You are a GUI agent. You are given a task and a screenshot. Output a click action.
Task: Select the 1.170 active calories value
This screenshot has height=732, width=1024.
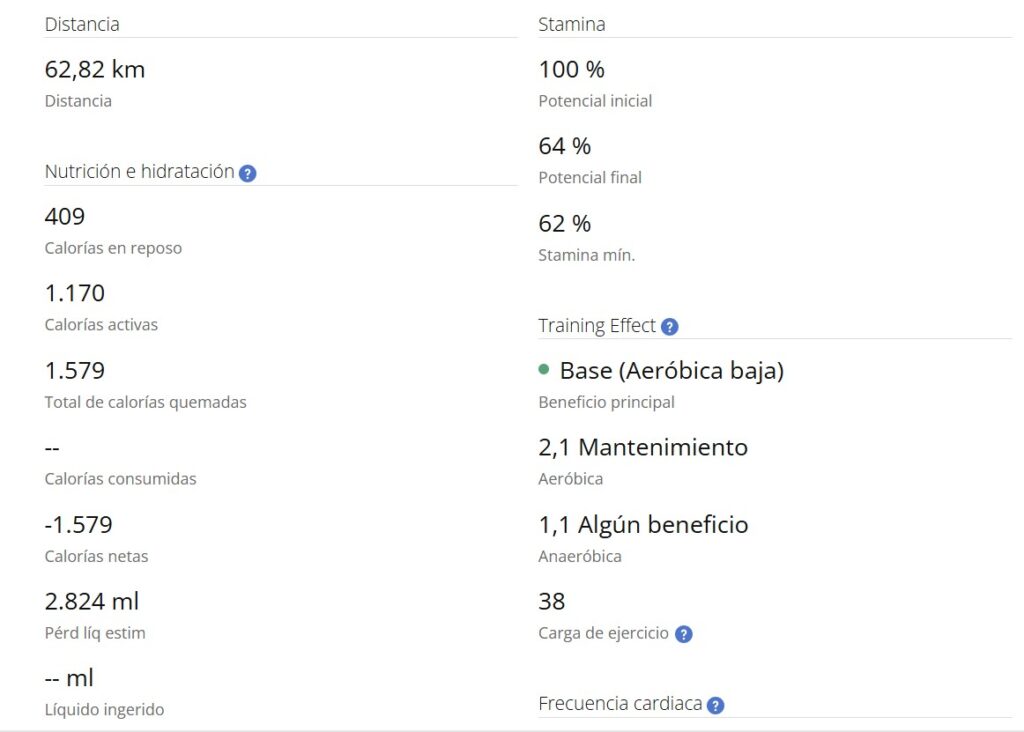click(75, 293)
